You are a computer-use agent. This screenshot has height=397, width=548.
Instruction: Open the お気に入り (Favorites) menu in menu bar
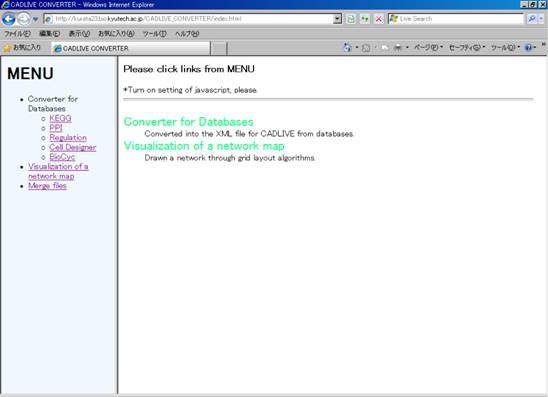[116, 34]
